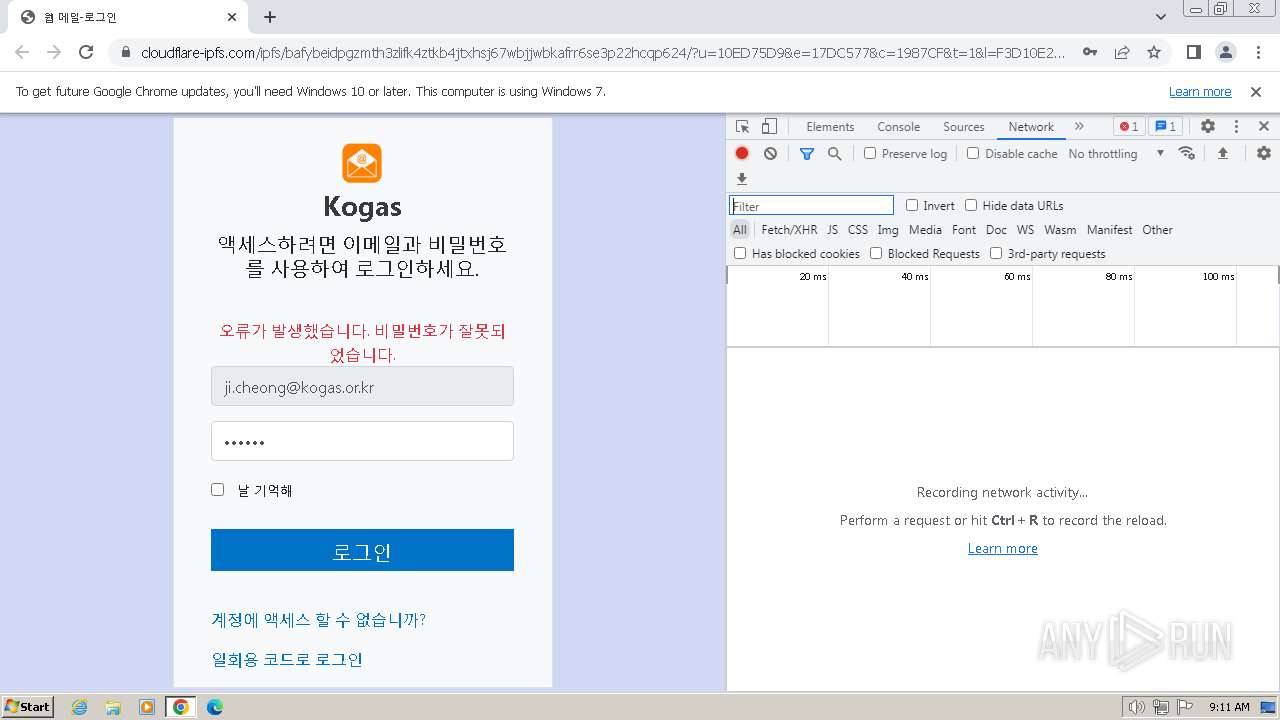1280x720 pixels.
Task: Switch to the Elements tab
Action: coord(830,127)
